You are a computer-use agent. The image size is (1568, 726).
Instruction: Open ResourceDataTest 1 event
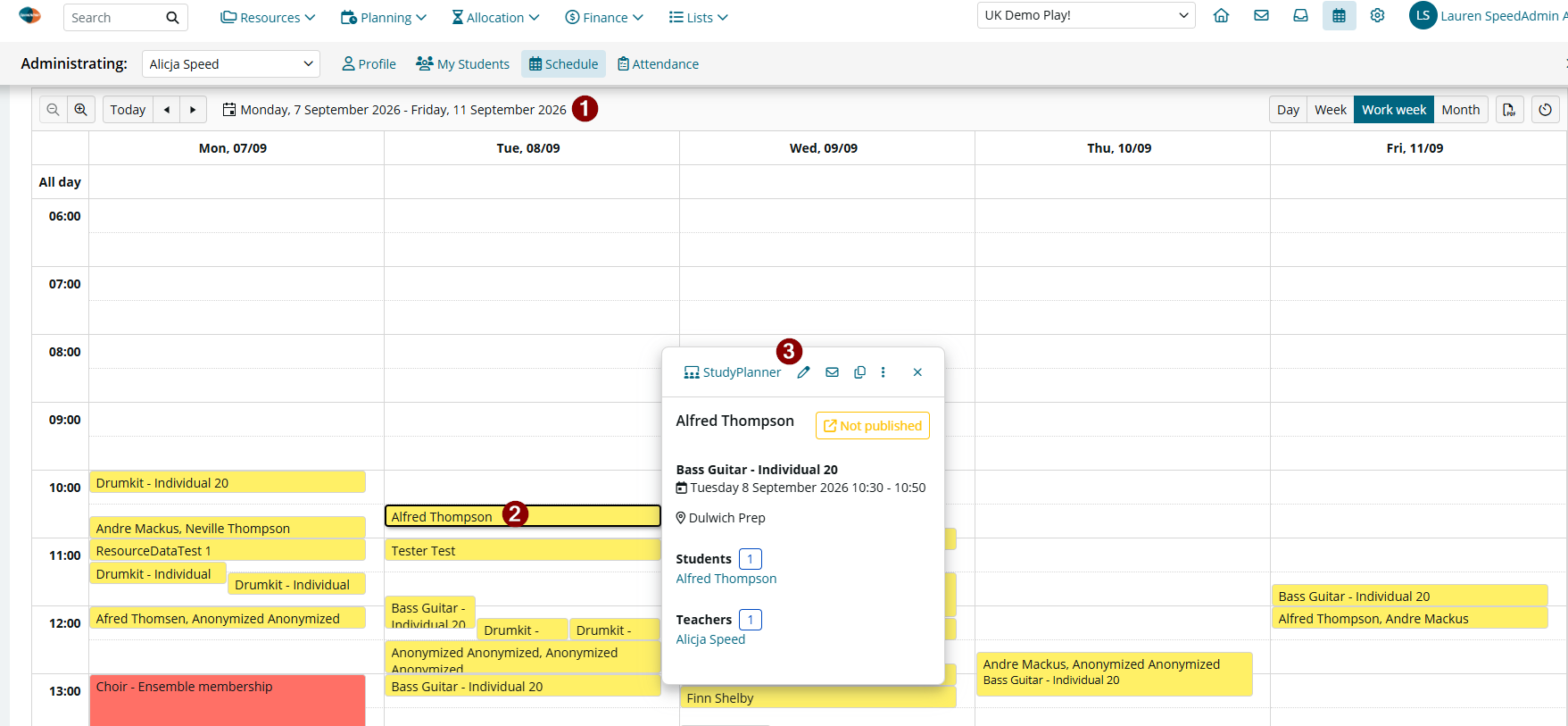click(228, 550)
